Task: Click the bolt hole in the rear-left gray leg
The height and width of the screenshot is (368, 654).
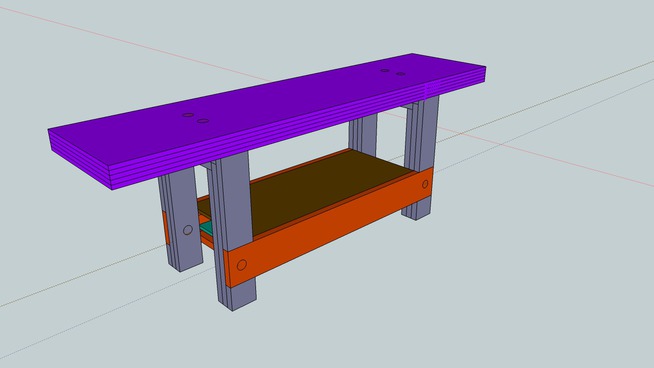Action: pyautogui.click(x=188, y=230)
